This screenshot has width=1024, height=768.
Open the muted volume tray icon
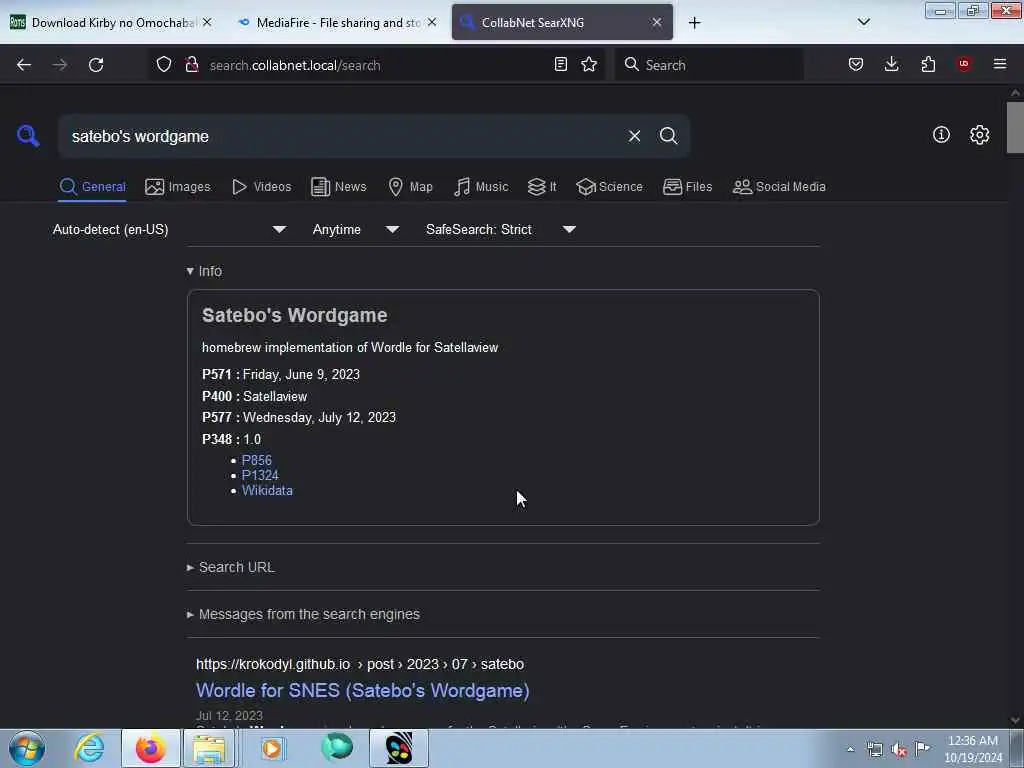tap(899, 750)
